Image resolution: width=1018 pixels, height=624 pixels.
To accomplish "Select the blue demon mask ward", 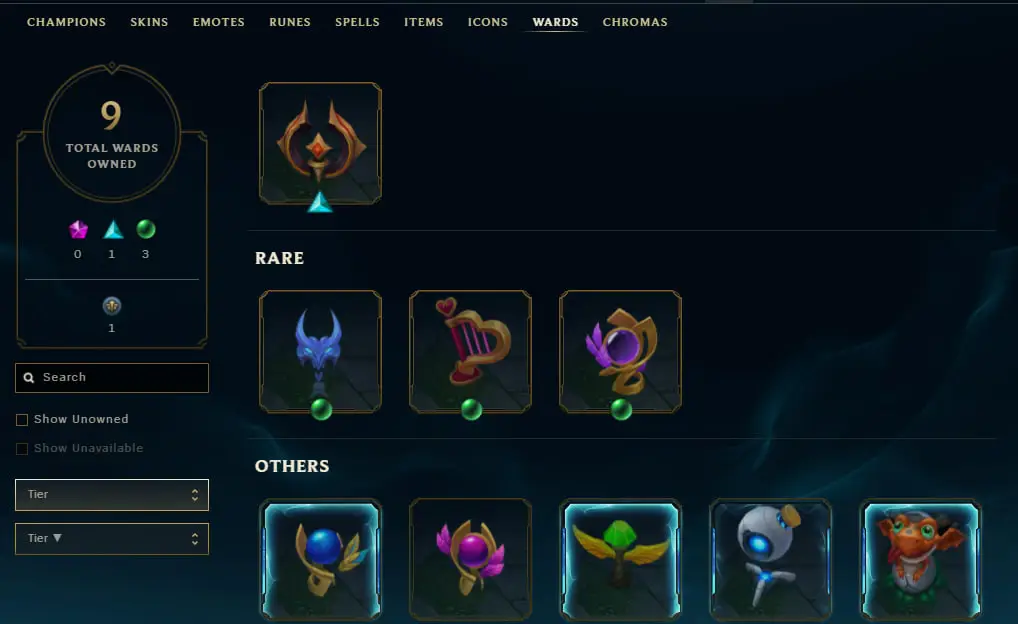I will [320, 351].
